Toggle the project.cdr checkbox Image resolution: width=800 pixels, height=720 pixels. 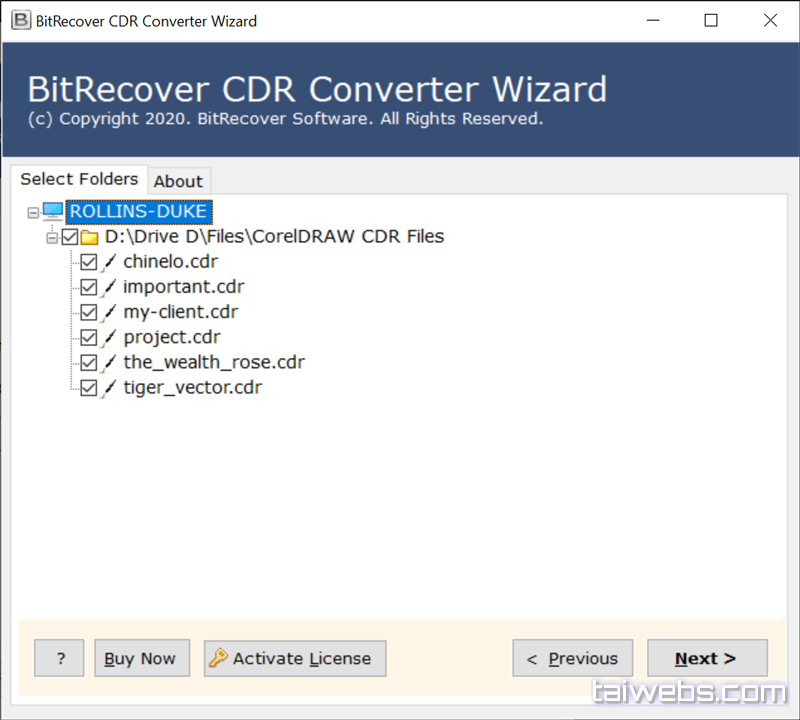click(89, 337)
